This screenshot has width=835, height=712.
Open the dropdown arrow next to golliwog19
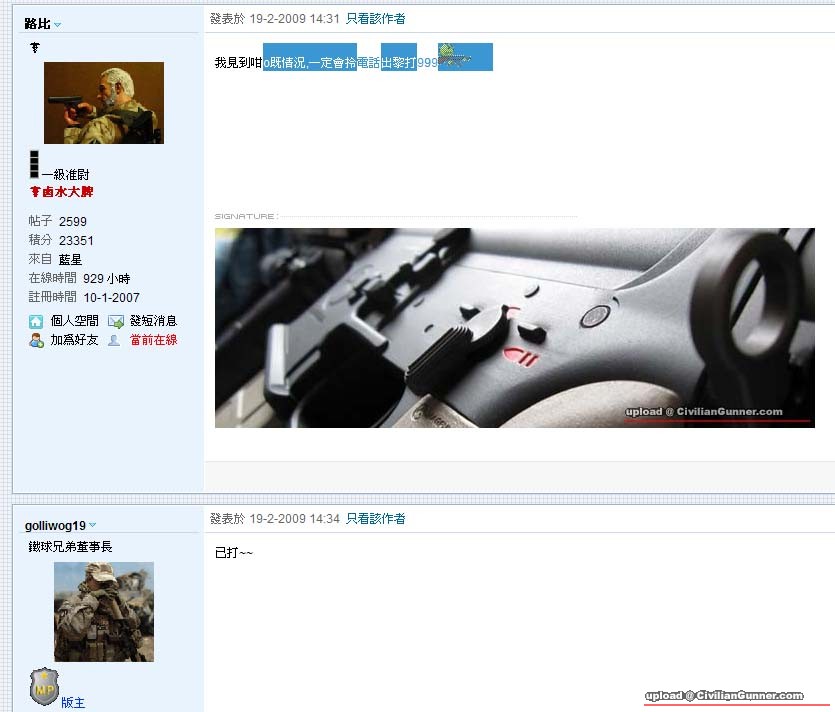tap(92, 525)
